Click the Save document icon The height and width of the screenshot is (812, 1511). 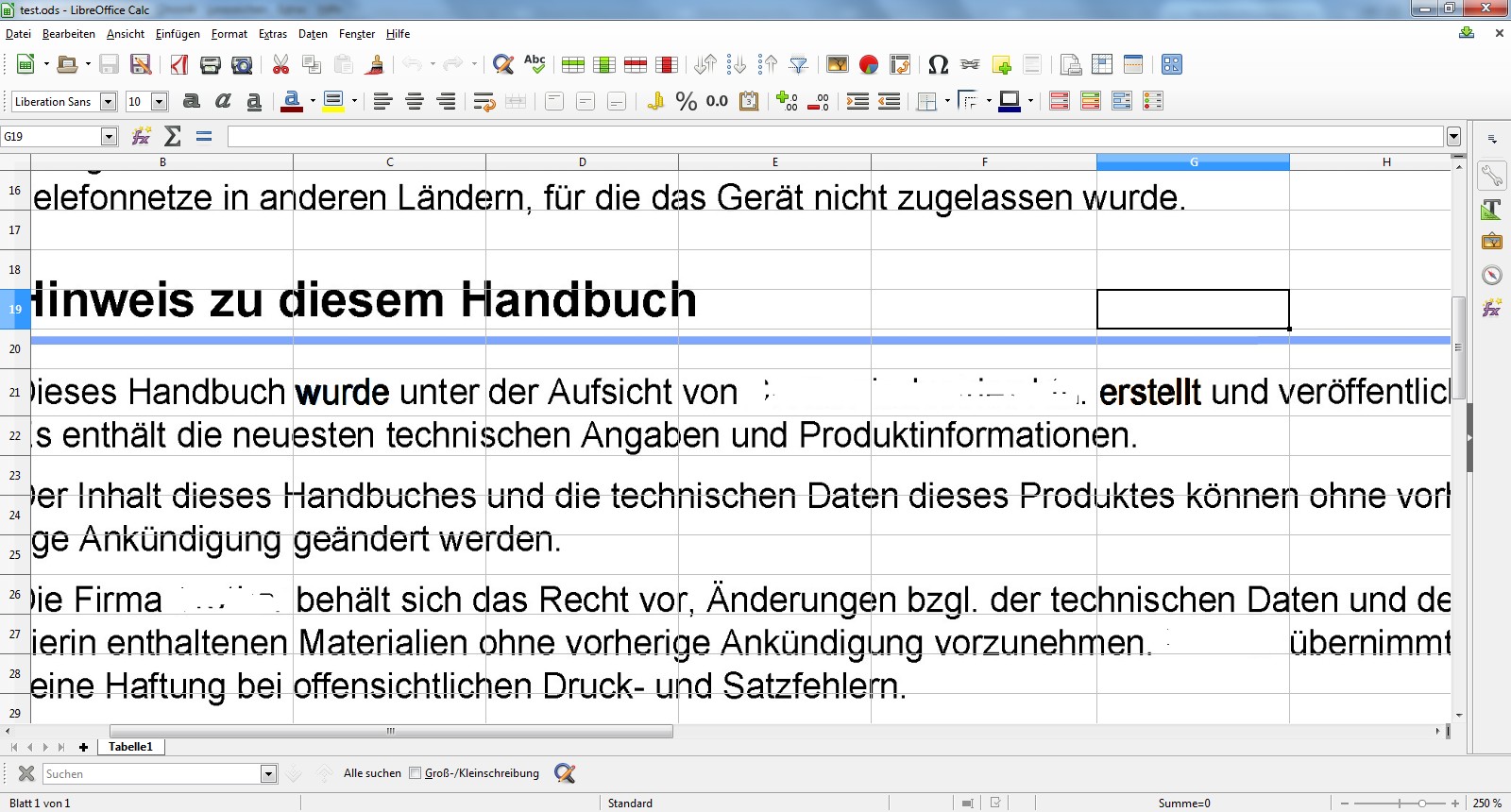tap(110, 64)
